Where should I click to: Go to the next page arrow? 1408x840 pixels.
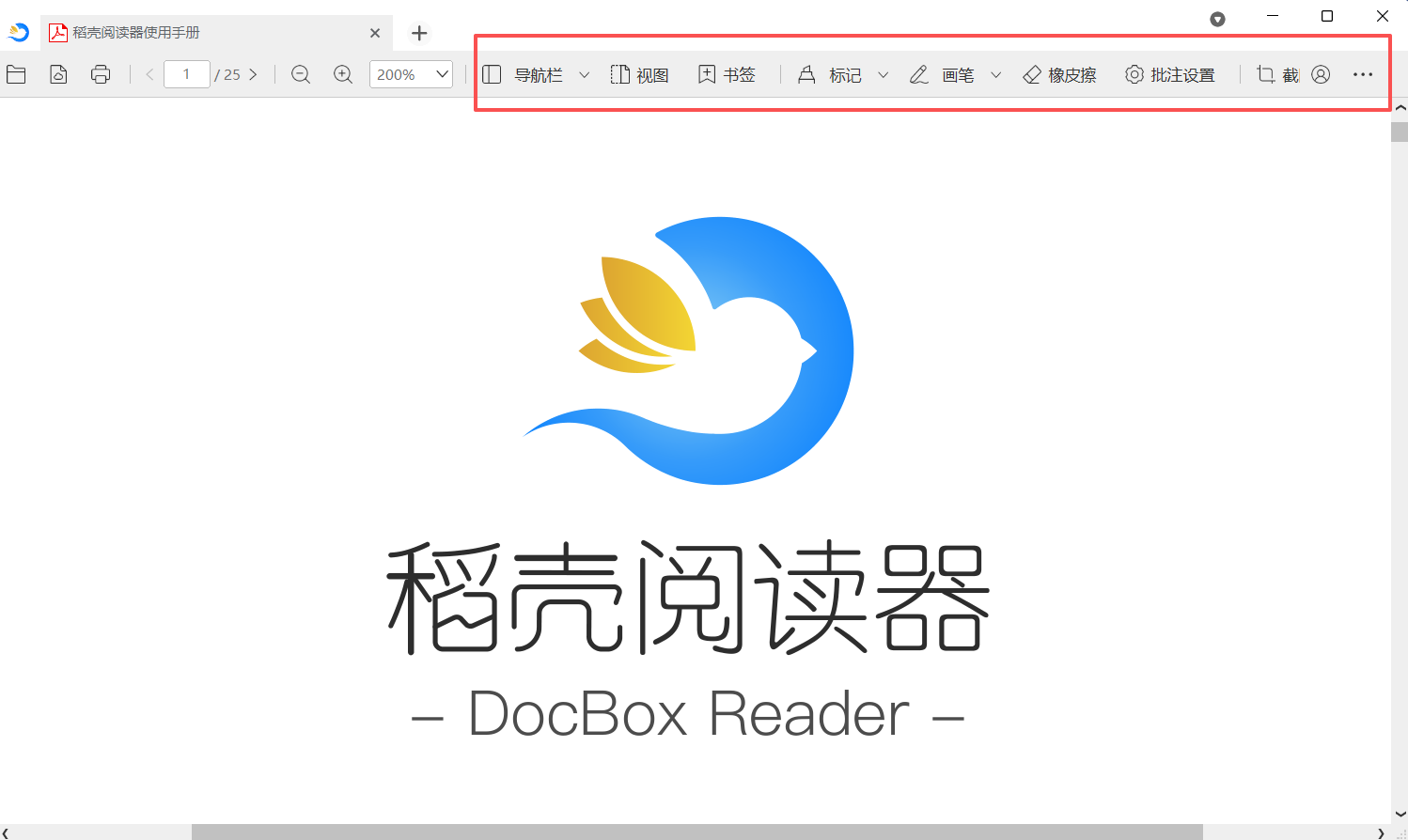(x=253, y=74)
